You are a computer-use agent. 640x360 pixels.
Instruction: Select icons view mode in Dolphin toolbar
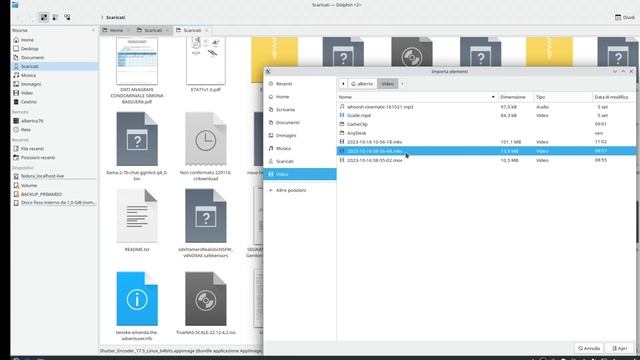pyautogui.click(x=44, y=17)
